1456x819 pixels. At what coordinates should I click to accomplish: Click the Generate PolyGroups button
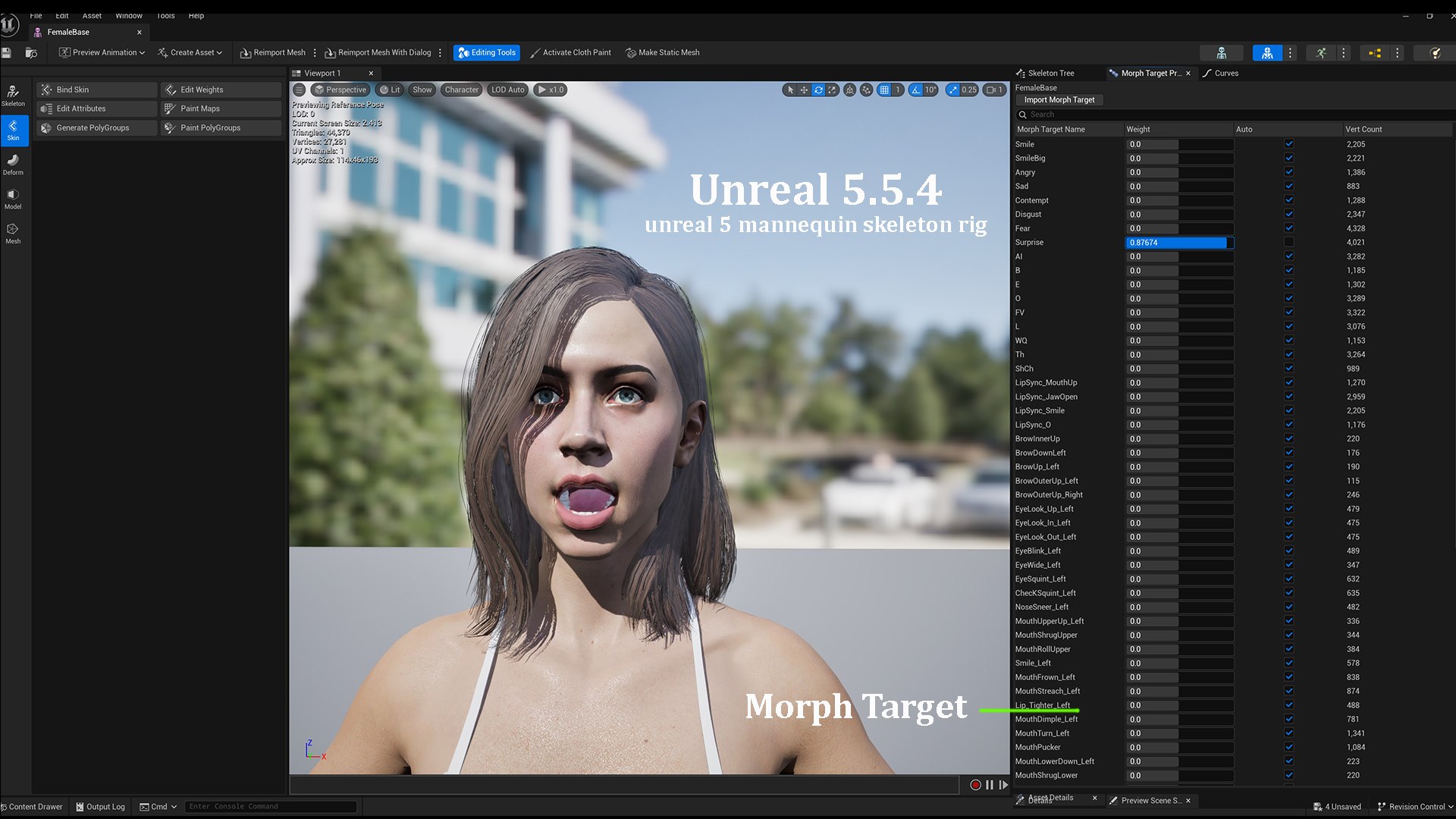click(97, 127)
